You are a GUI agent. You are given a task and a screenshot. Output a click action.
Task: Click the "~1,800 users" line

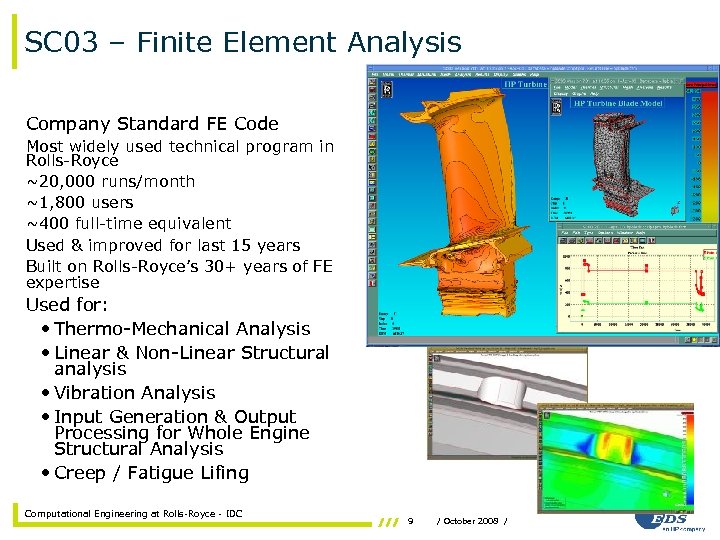80,202
